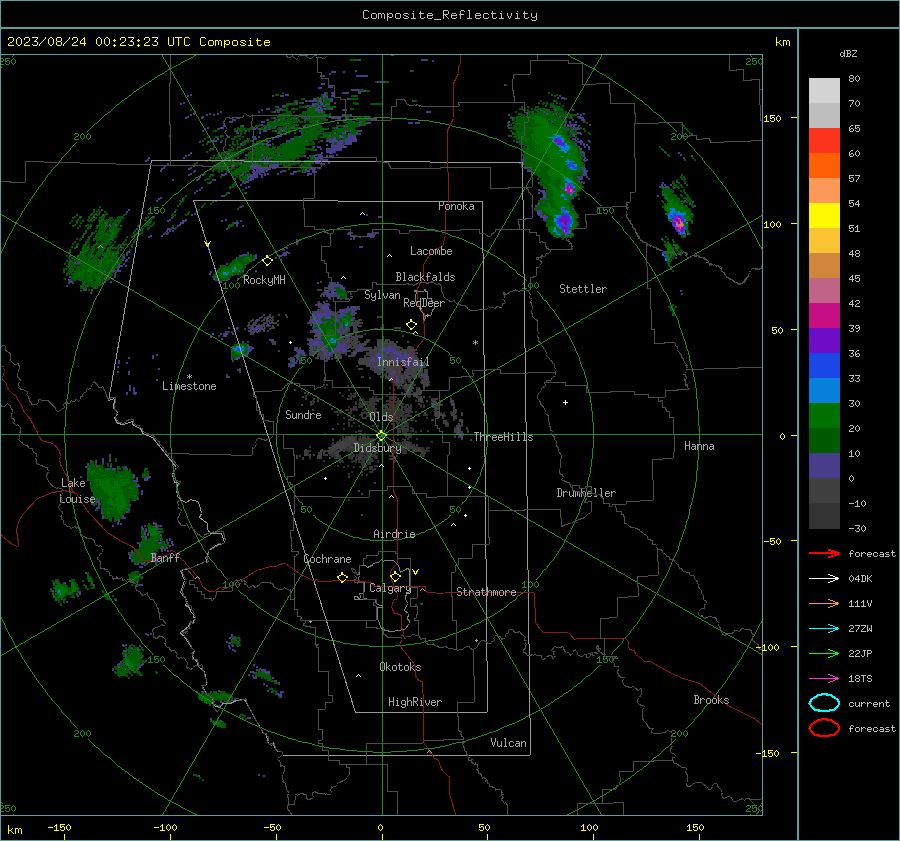Click the Blackfalds city label
Viewport: 900px width, 841px height.
coord(425,277)
